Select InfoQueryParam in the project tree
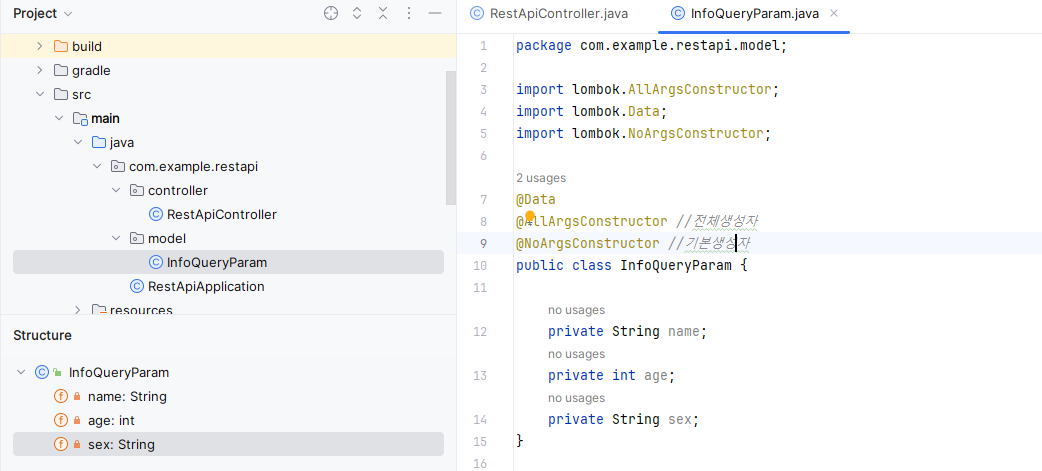This screenshot has height=471, width=1042. click(x=228, y=262)
